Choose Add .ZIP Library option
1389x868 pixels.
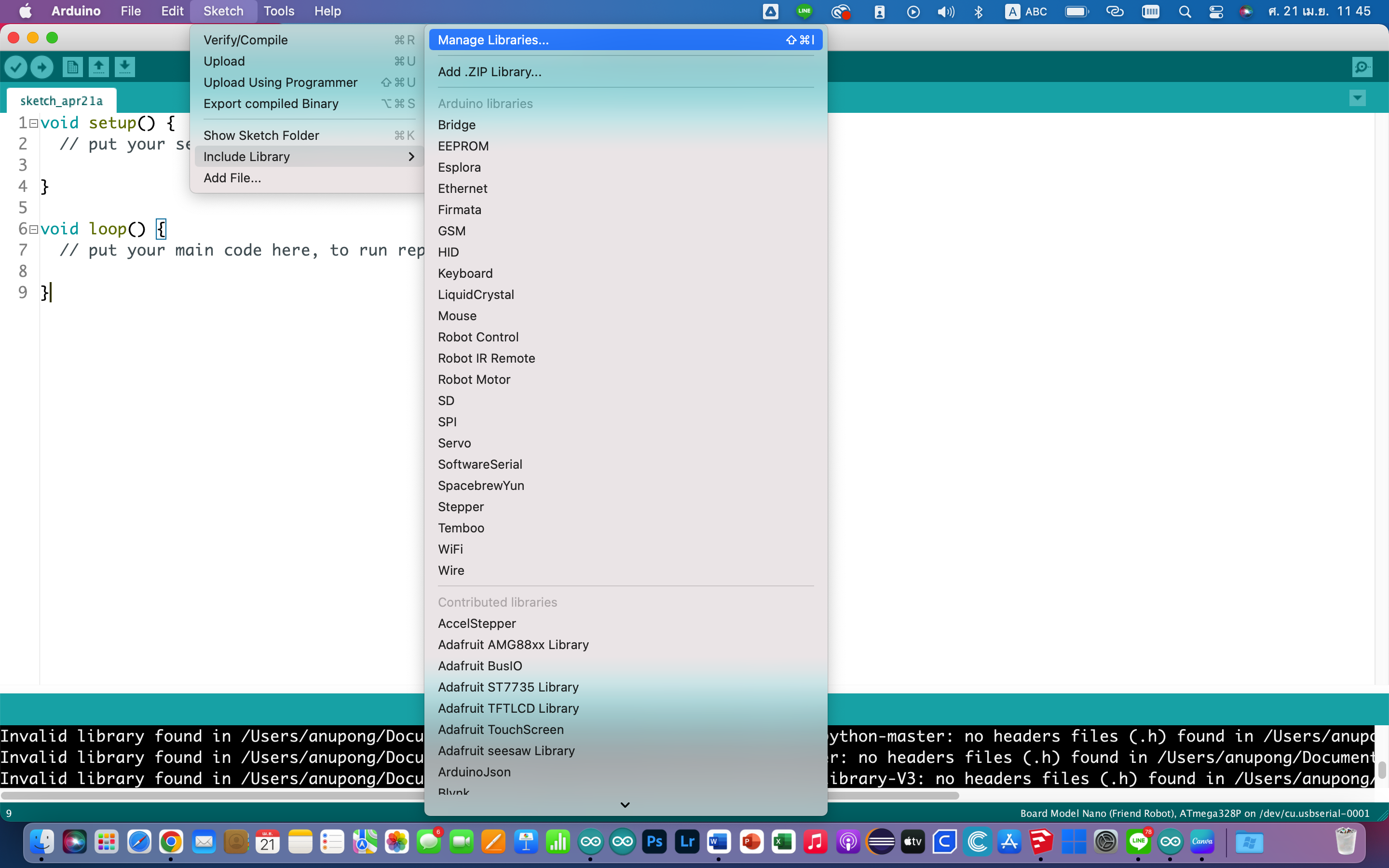pyautogui.click(x=626, y=72)
